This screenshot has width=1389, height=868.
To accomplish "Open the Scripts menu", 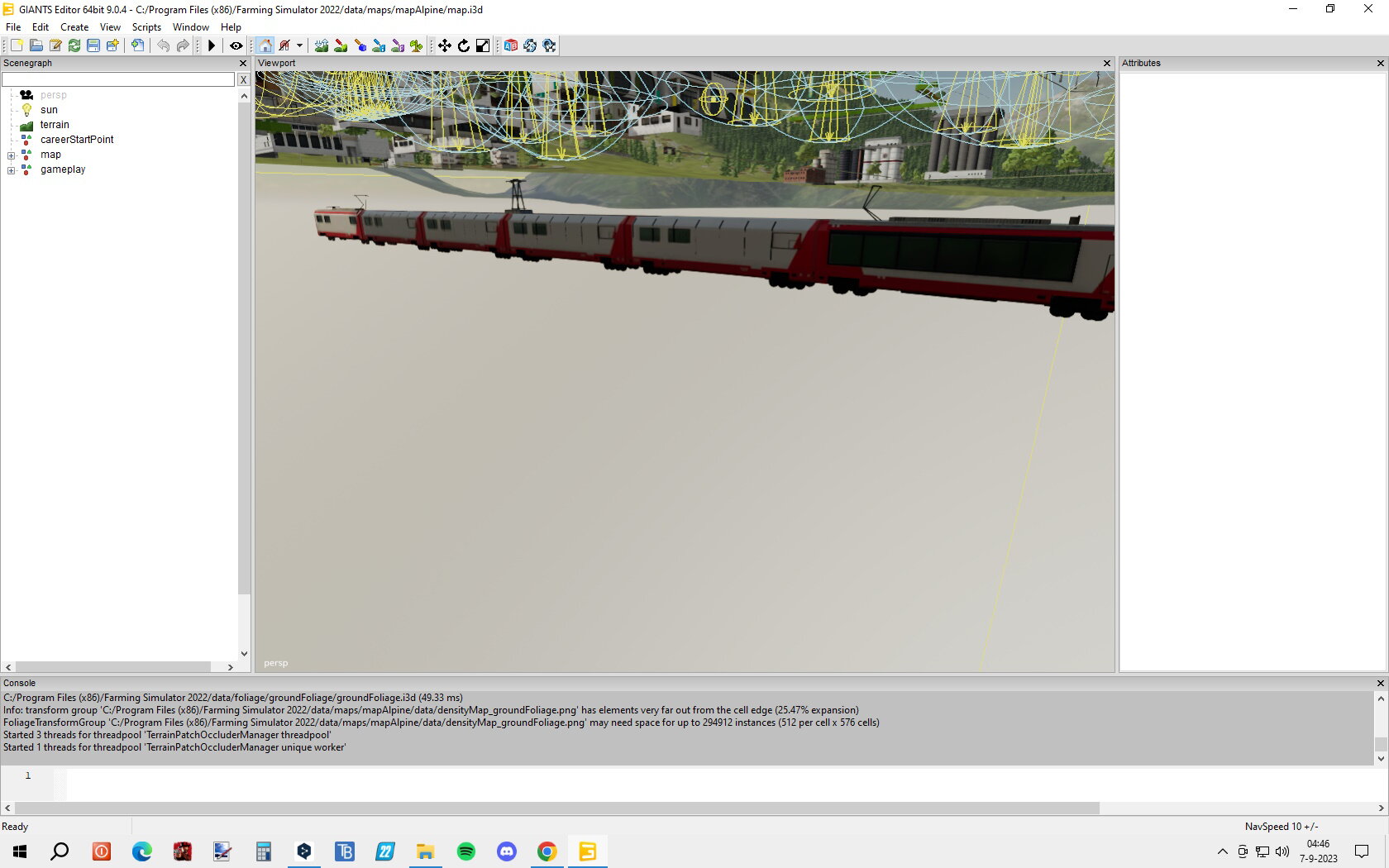I will pos(146,27).
